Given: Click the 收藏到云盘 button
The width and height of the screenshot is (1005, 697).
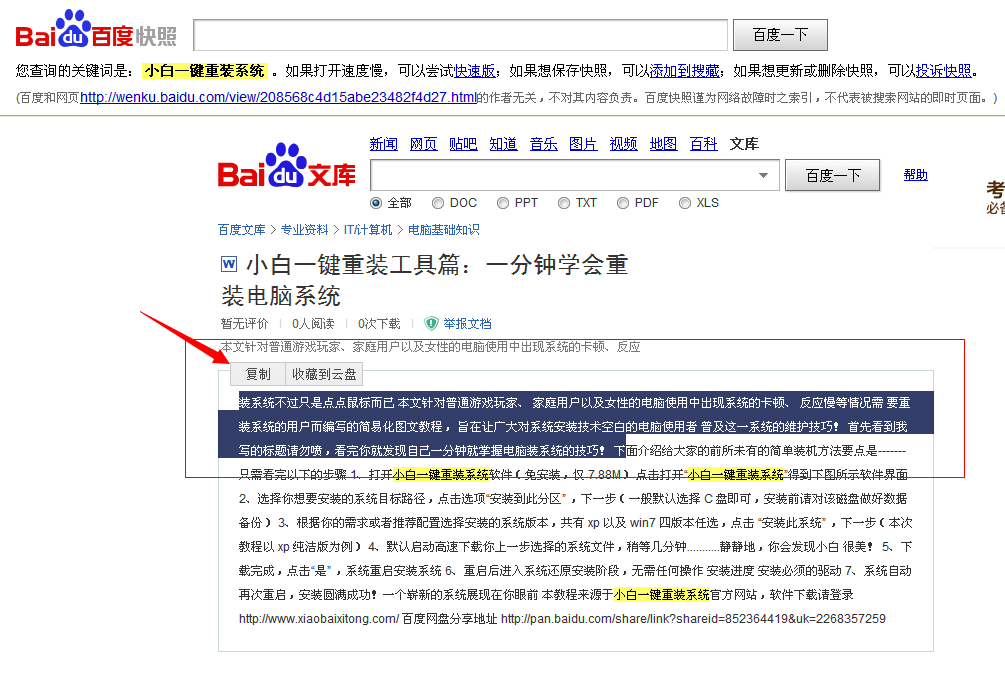Looking at the screenshot, I should tap(324, 374).
